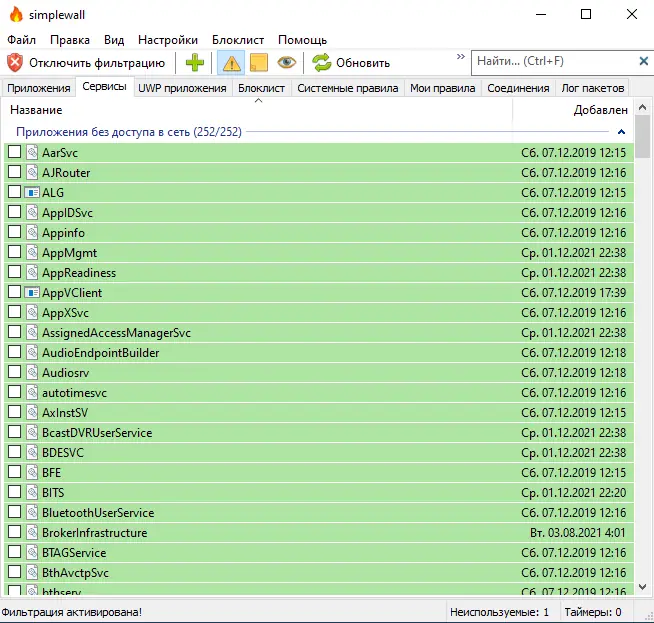Click the BDESVC service file icon
654x623 pixels.
coord(32,453)
